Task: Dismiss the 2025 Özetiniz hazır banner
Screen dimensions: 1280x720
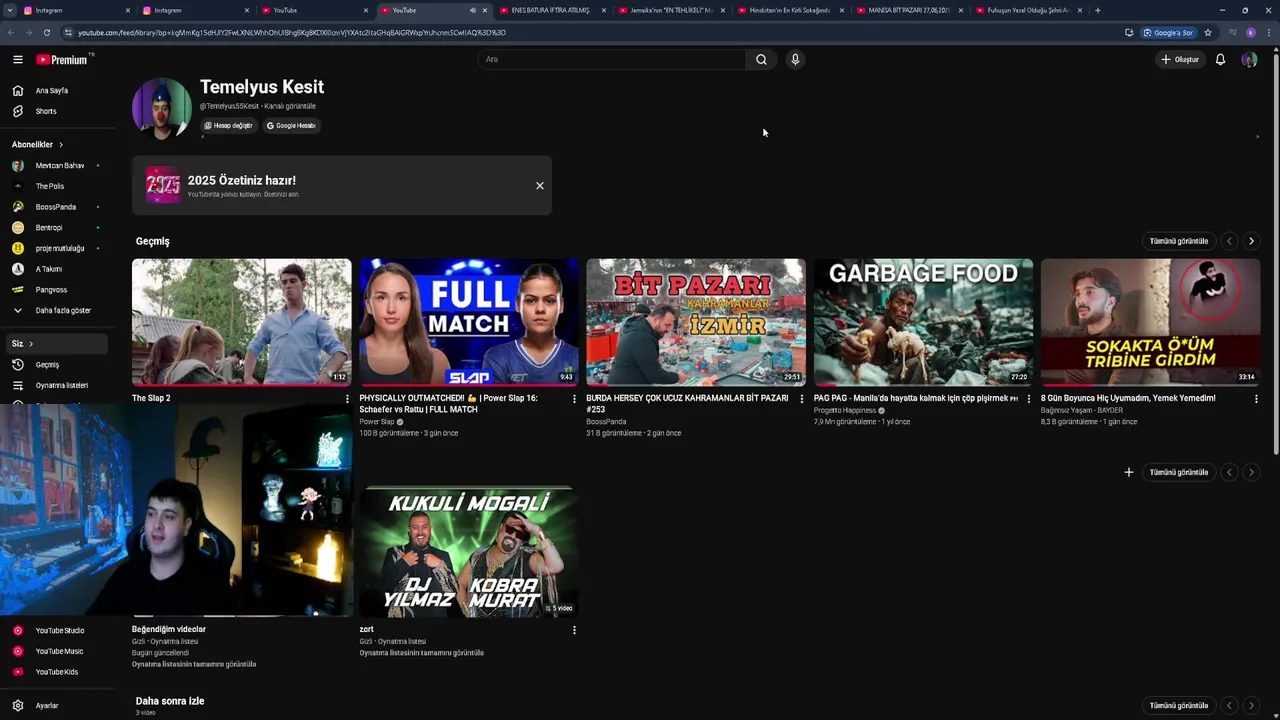Action: [x=540, y=185]
